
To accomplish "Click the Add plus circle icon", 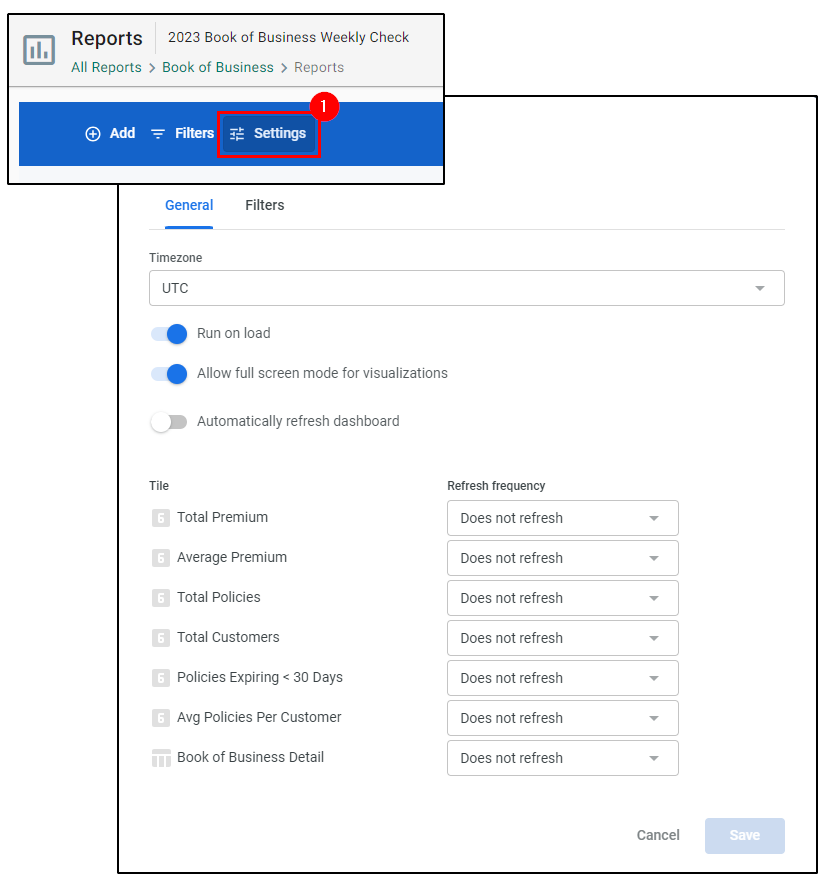I will (93, 134).
